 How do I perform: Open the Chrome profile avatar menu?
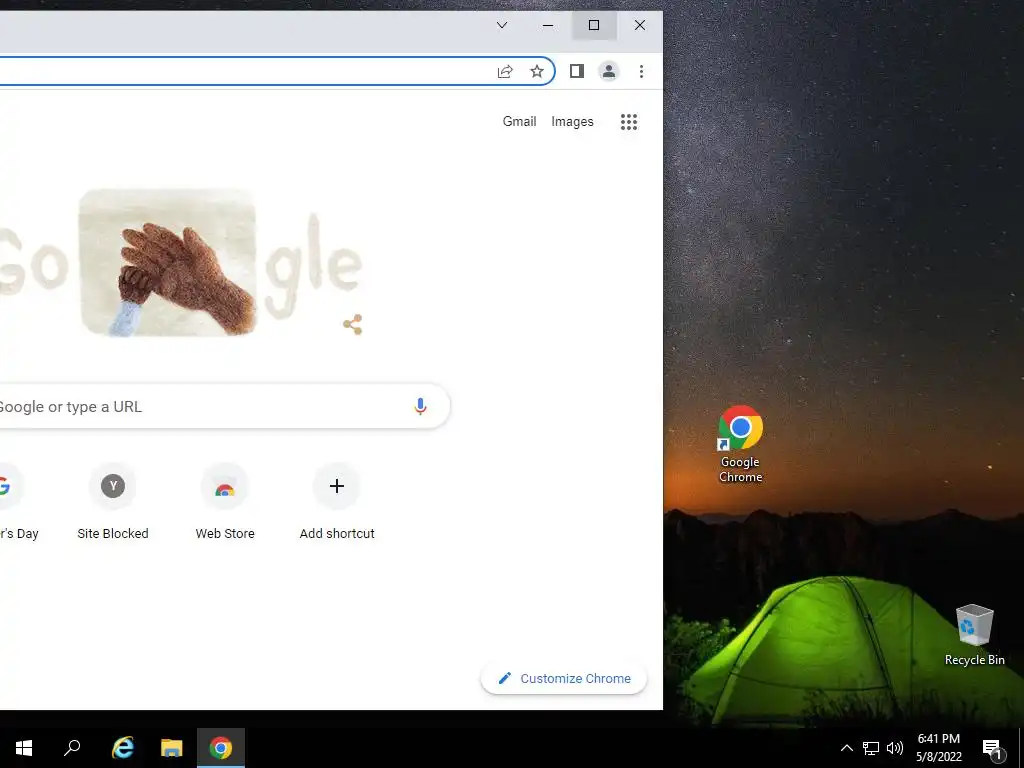pyautogui.click(x=609, y=71)
